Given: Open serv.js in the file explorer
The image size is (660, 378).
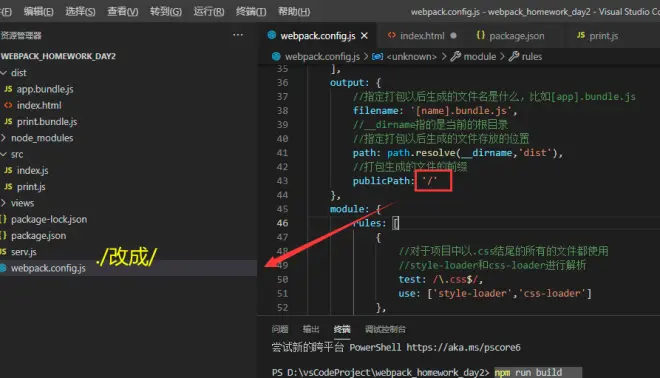Looking at the screenshot, I should pos(24,252).
